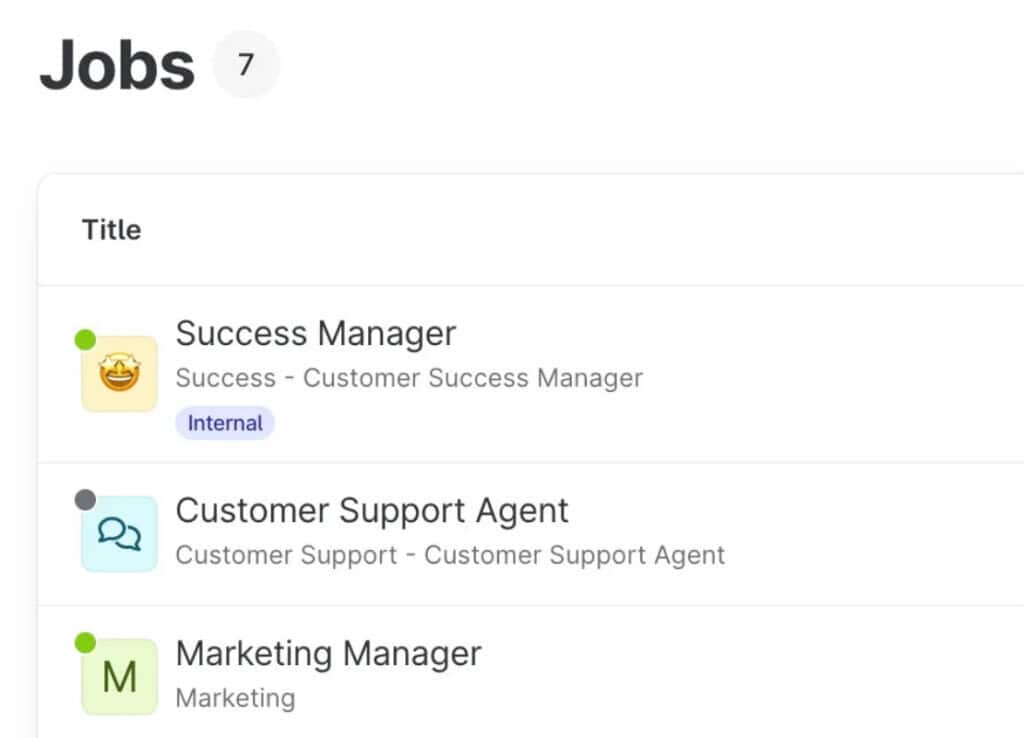Click empty header area right of Title label

(x=600, y=230)
